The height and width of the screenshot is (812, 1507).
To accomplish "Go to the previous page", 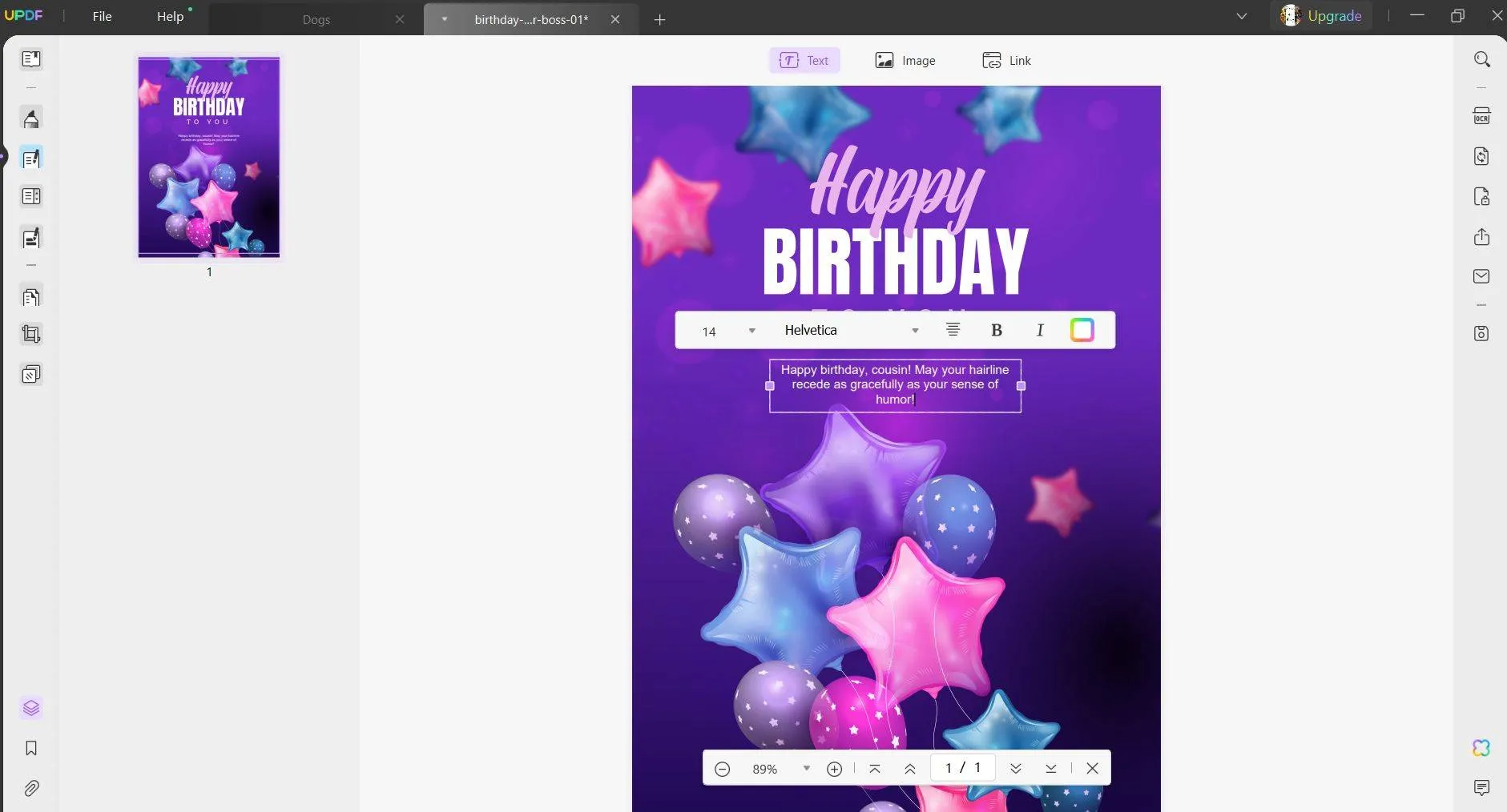I will (910, 769).
